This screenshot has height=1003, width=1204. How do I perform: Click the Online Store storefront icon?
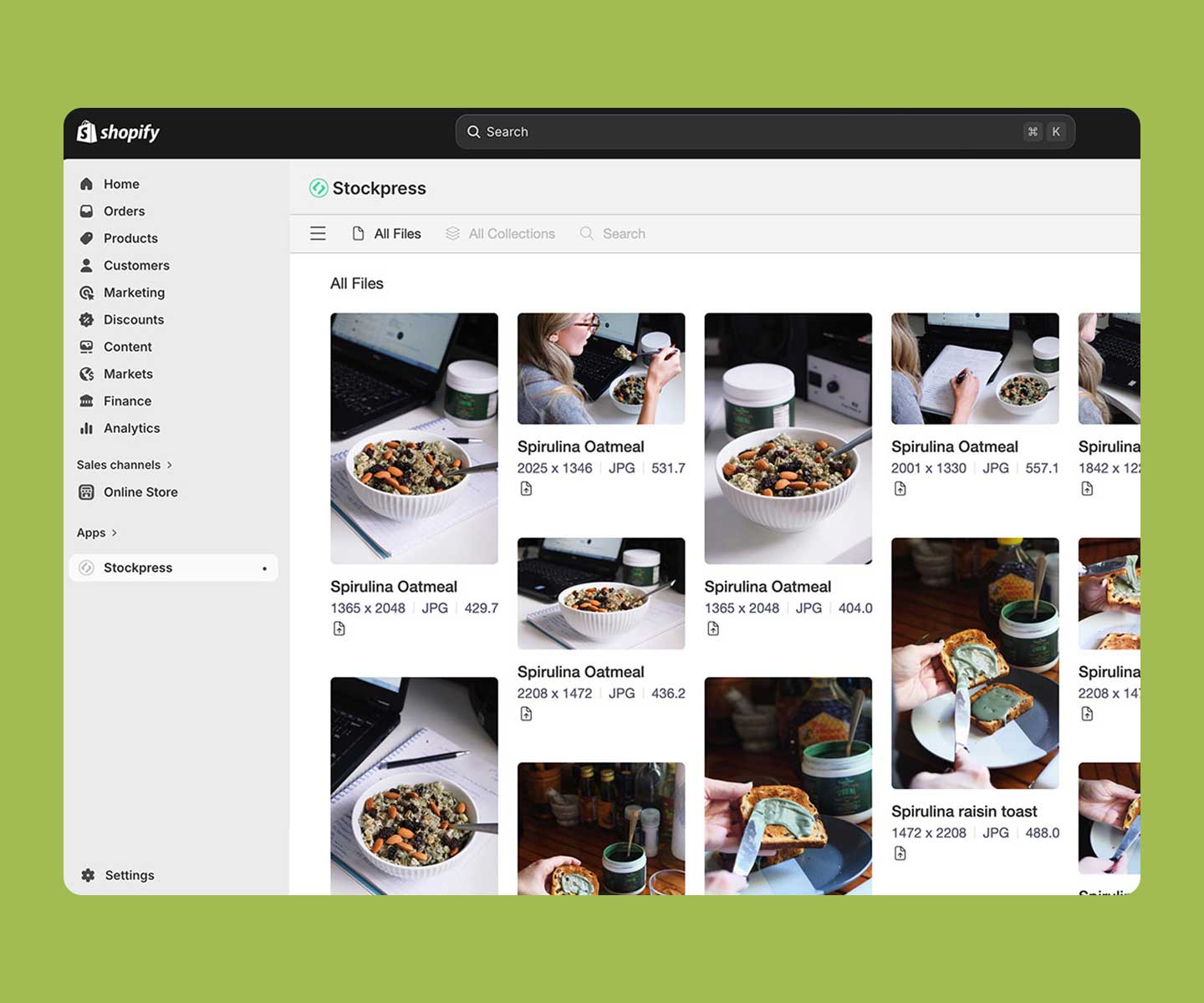[86, 492]
